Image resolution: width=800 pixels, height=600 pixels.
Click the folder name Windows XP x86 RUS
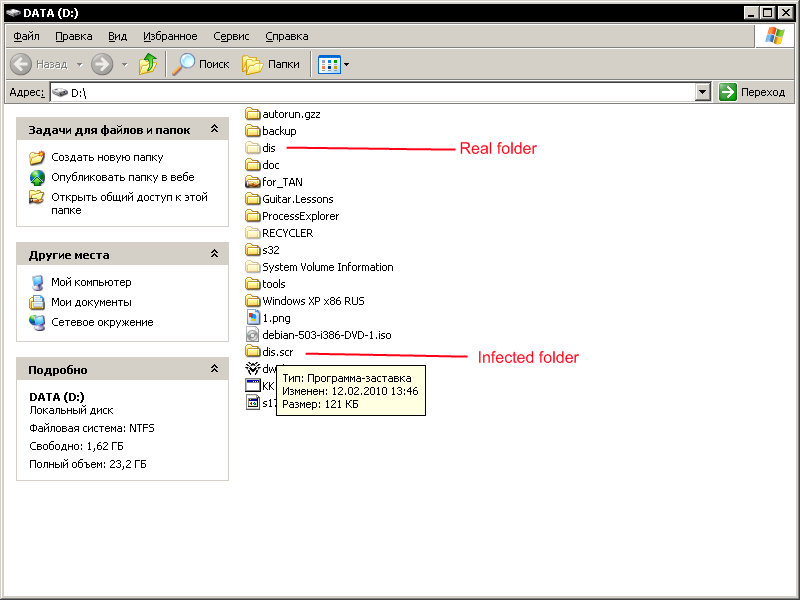(x=313, y=301)
